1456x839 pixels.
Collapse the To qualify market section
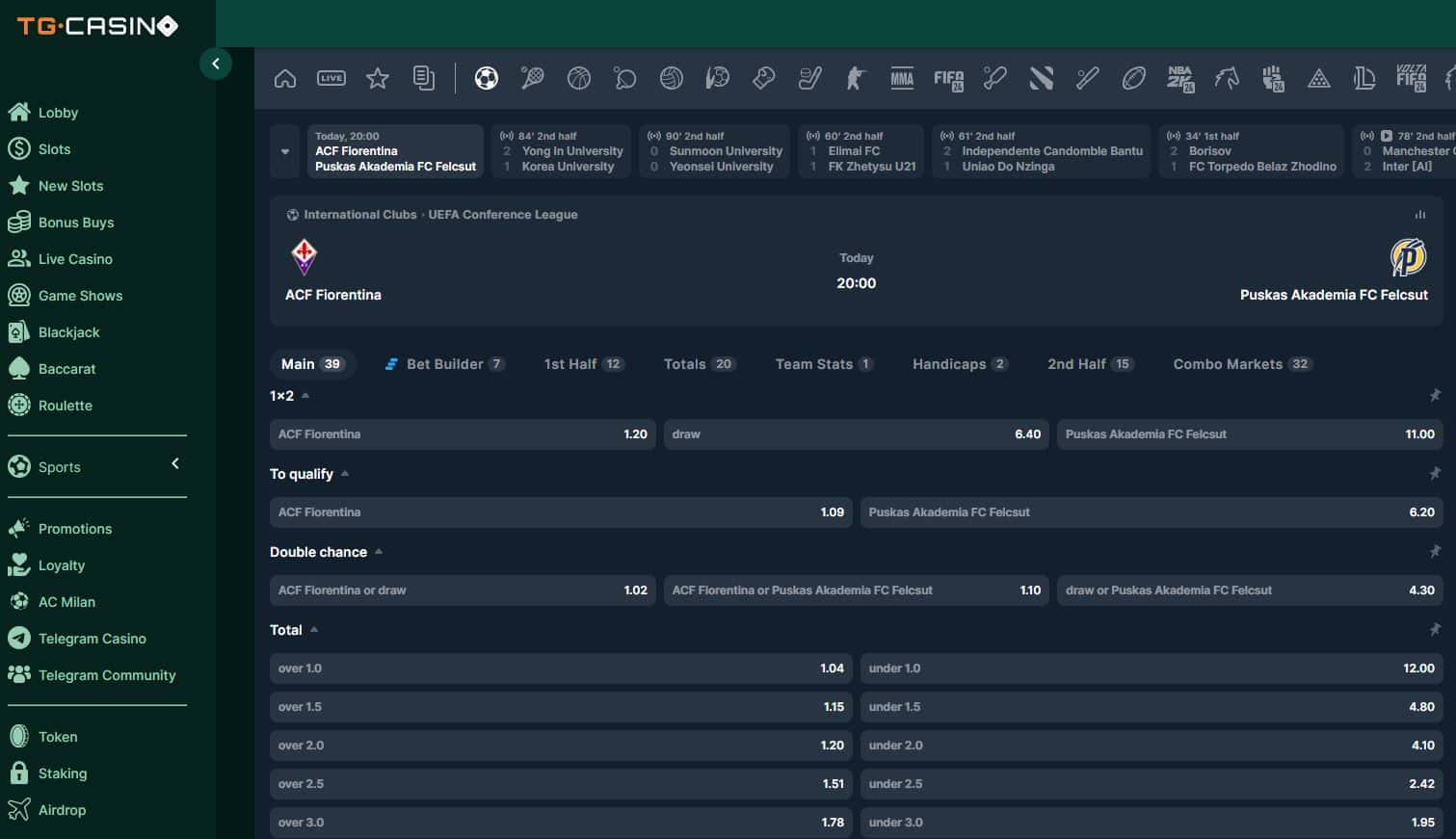[x=345, y=474]
